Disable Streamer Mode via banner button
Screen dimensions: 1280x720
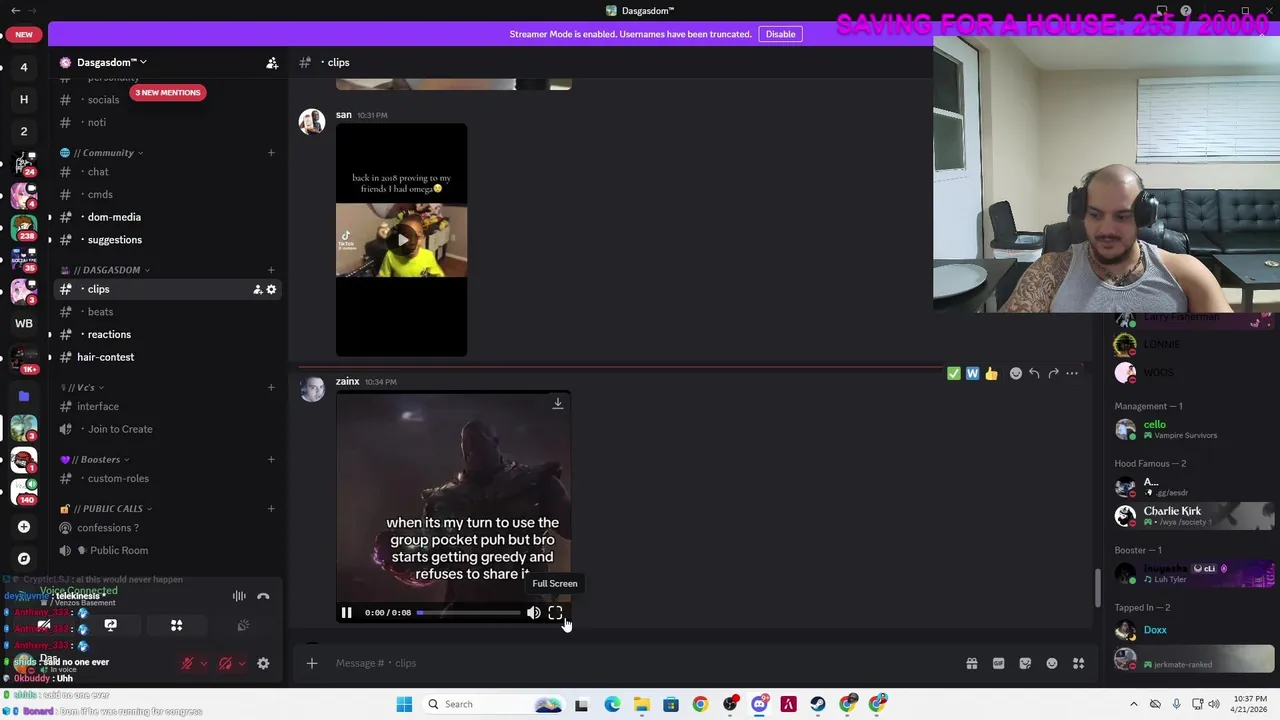(780, 34)
